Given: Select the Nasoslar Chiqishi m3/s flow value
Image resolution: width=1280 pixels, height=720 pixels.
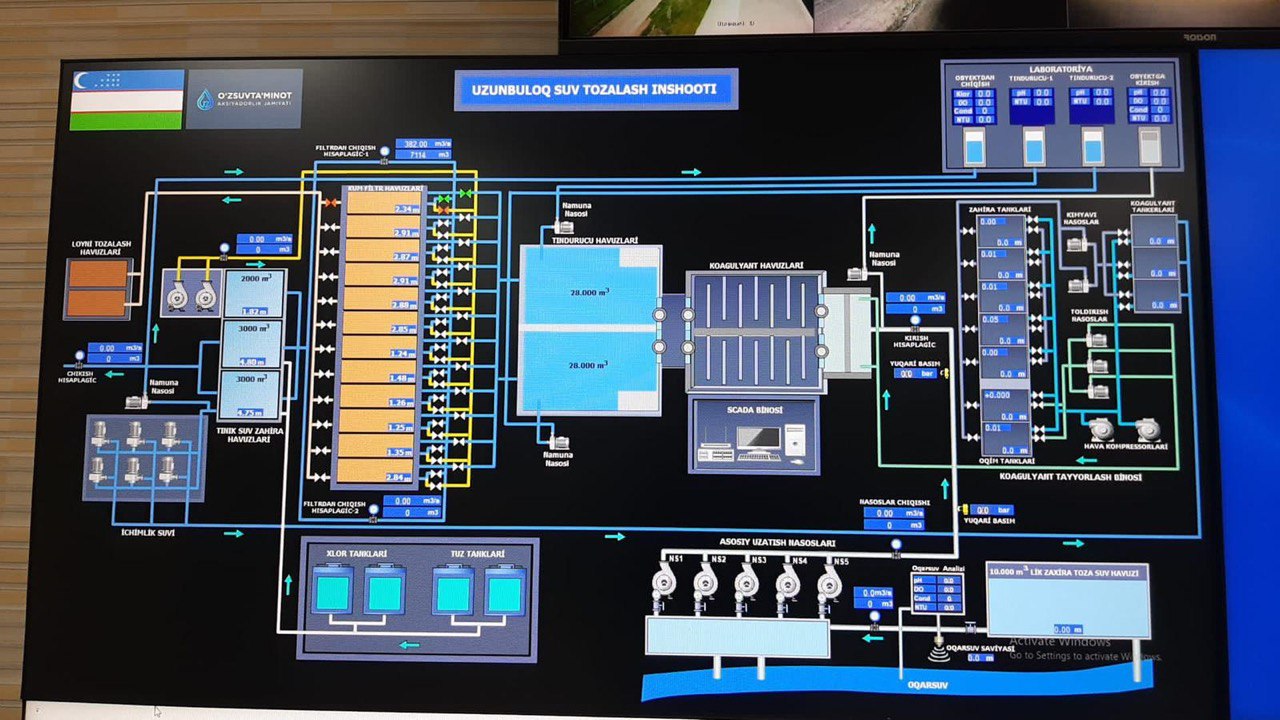Looking at the screenshot, I should (x=895, y=513).
